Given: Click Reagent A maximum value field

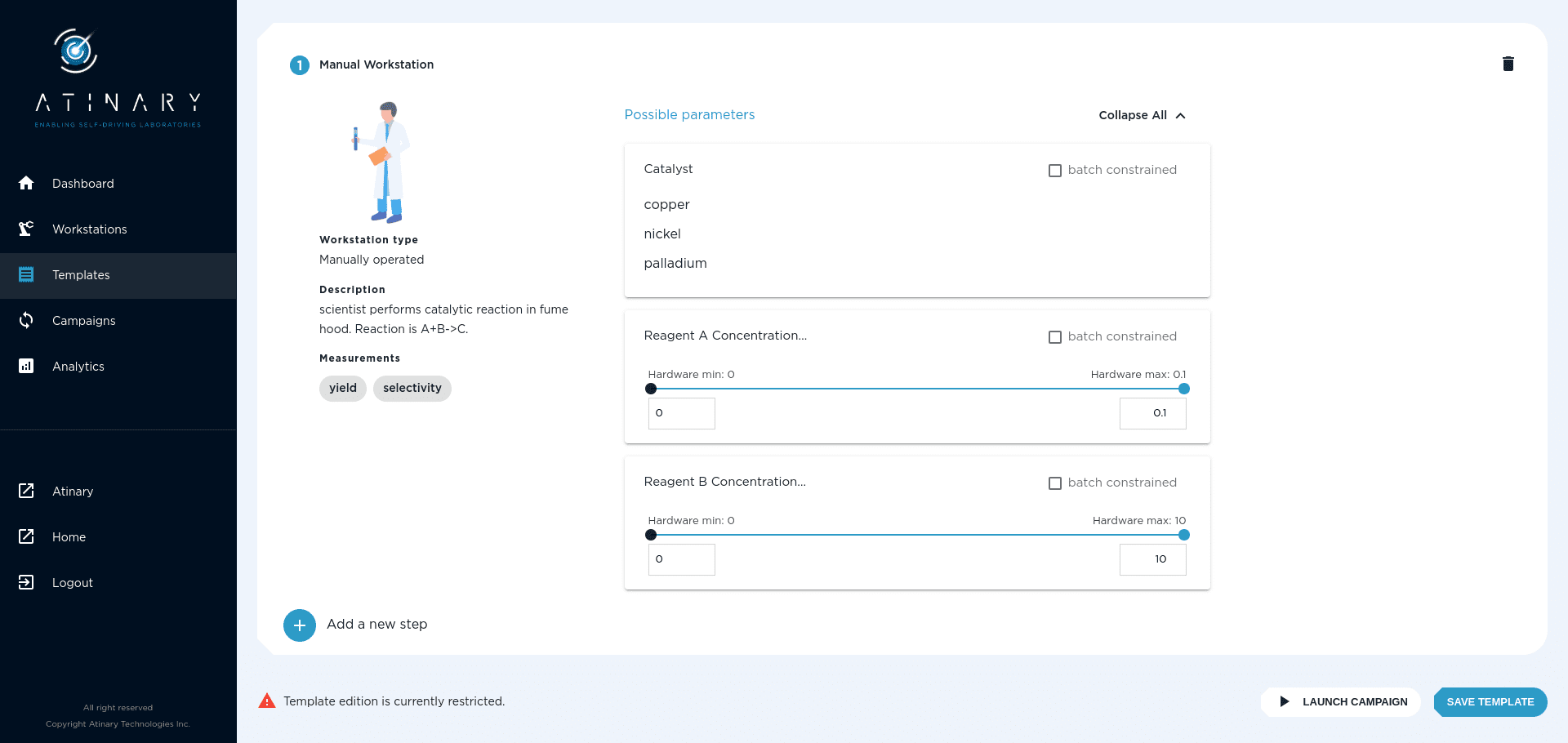Looking at the screenshot, I should (1153, 413).
